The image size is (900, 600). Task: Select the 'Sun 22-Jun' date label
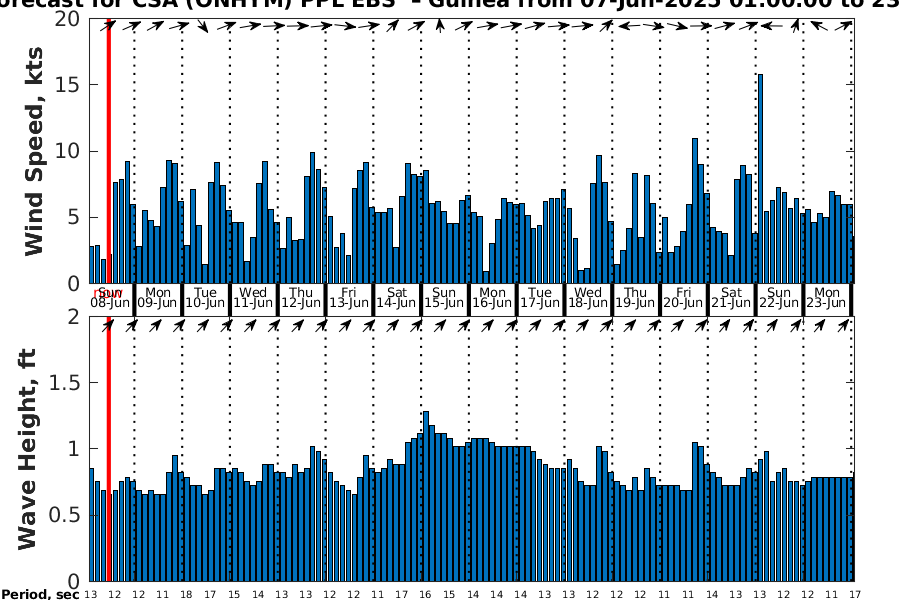(779, 298)
